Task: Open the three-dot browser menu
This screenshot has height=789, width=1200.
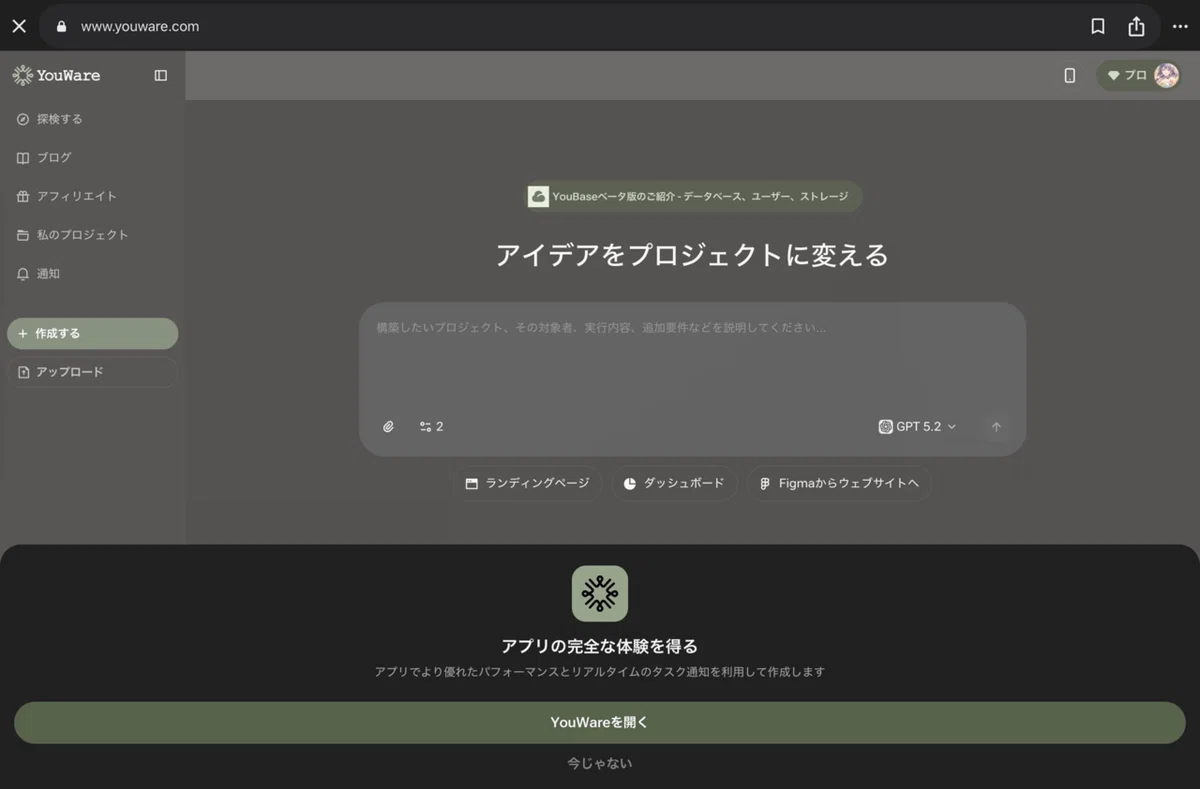Action: click(x=1180, y=27)
